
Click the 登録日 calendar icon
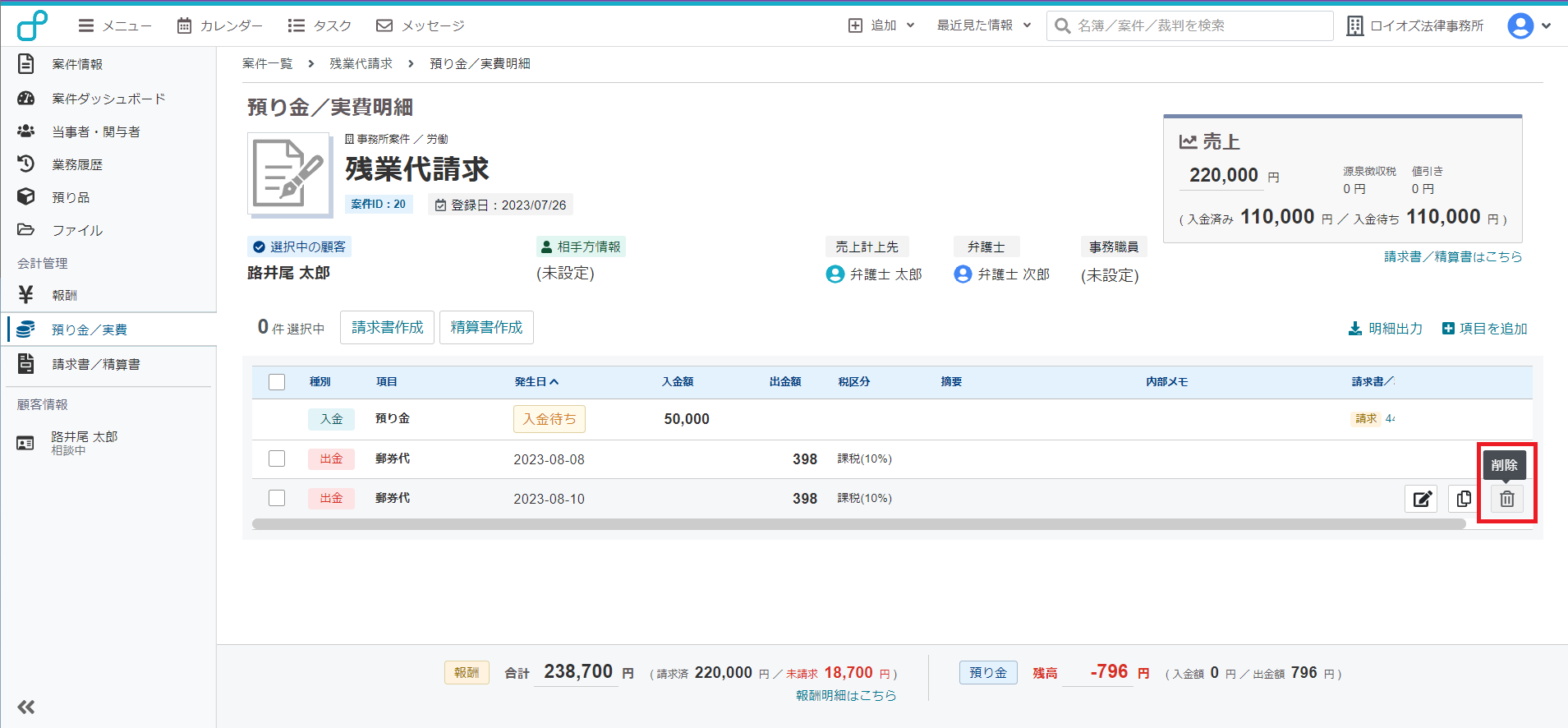click(x=440, y=205)
